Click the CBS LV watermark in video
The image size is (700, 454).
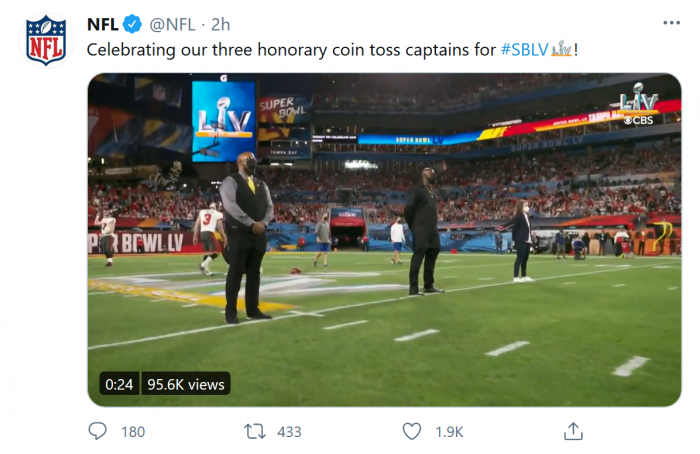click(x=637, y=108)
